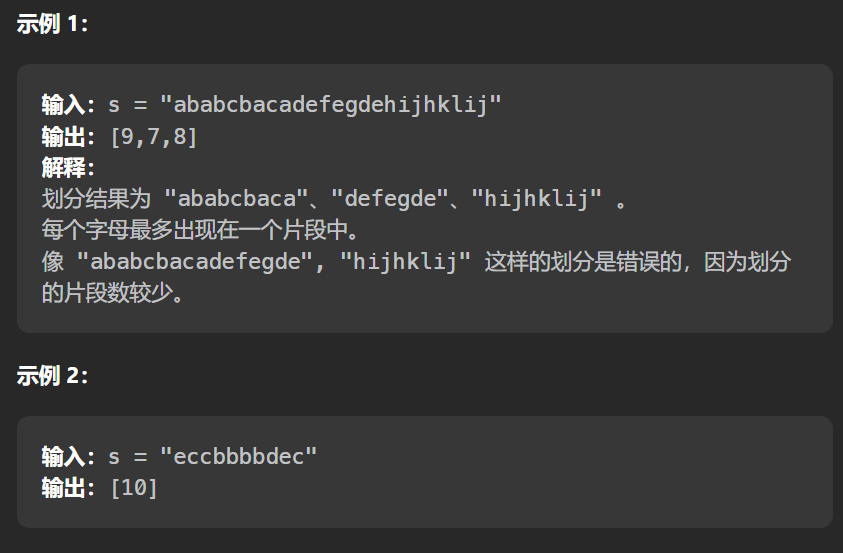Click the 解释 label
Viewport: 843px width, 553px height.
coord(63,167)
